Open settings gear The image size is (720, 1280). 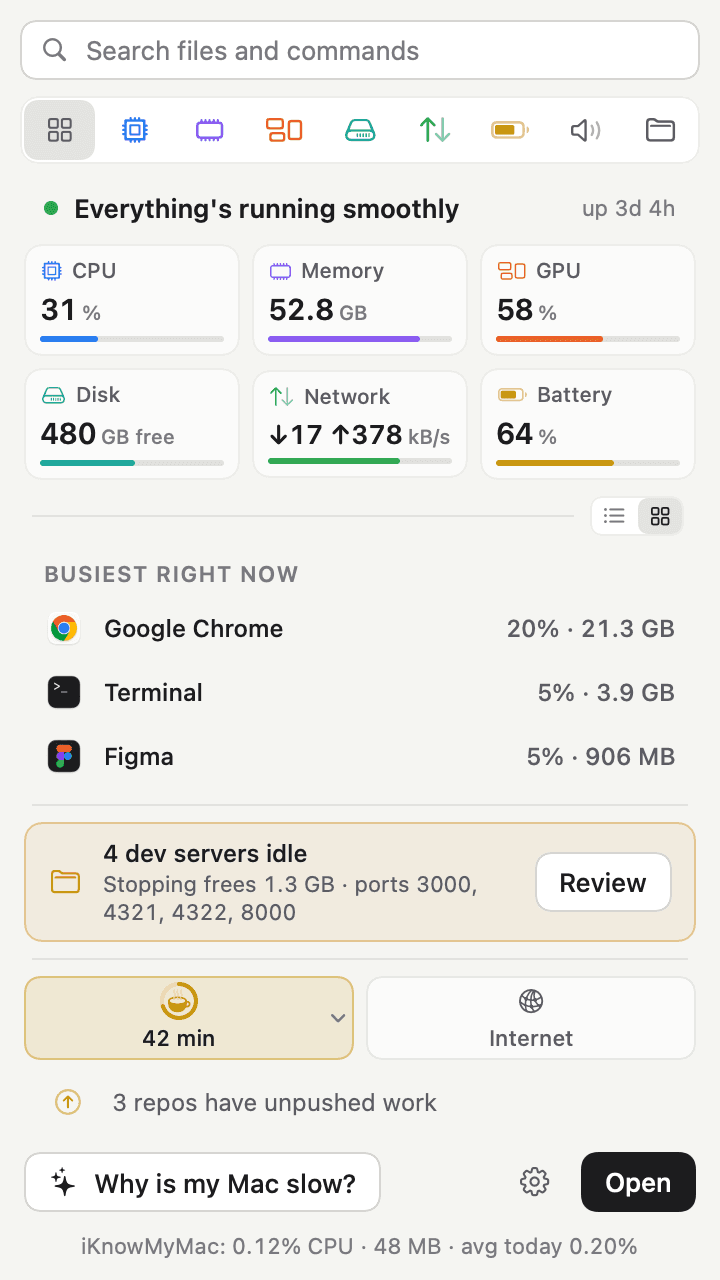535,1182
